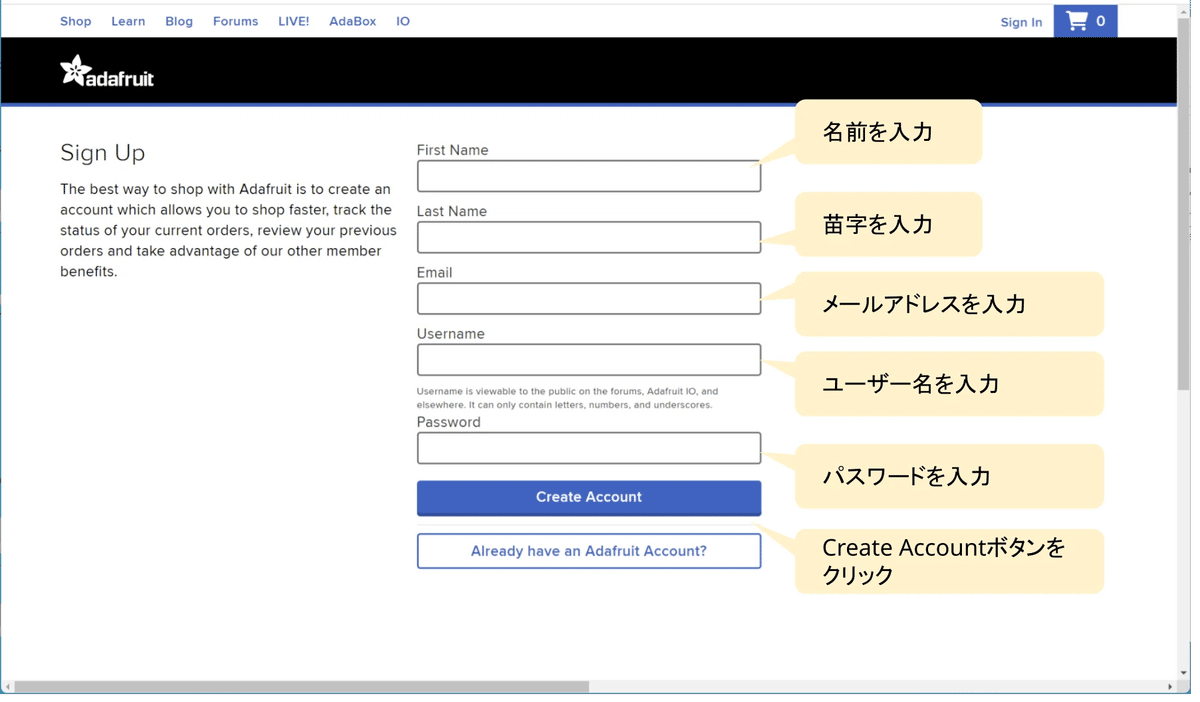Image resolution: width=1200 pixels, height=702 pixels.
Task: Click the Email input field
Action: point(588,298)
